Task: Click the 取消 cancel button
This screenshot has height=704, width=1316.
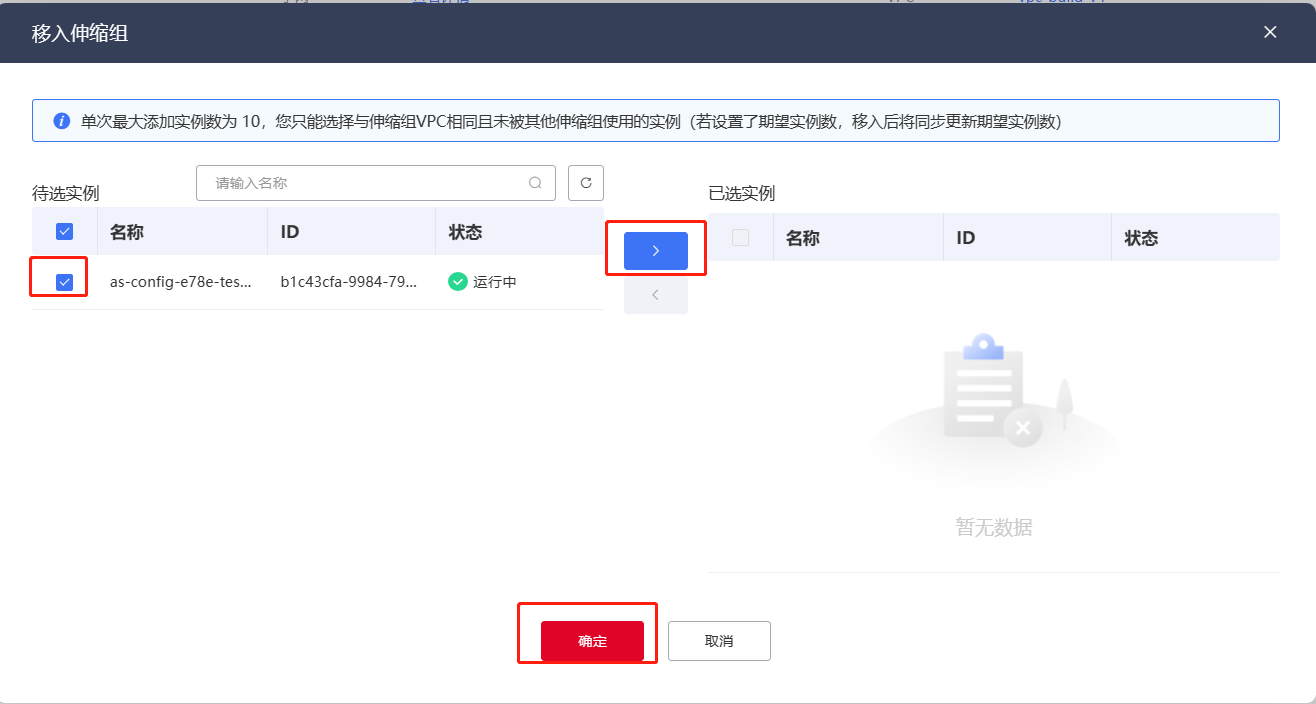Action: coord(718,640)
